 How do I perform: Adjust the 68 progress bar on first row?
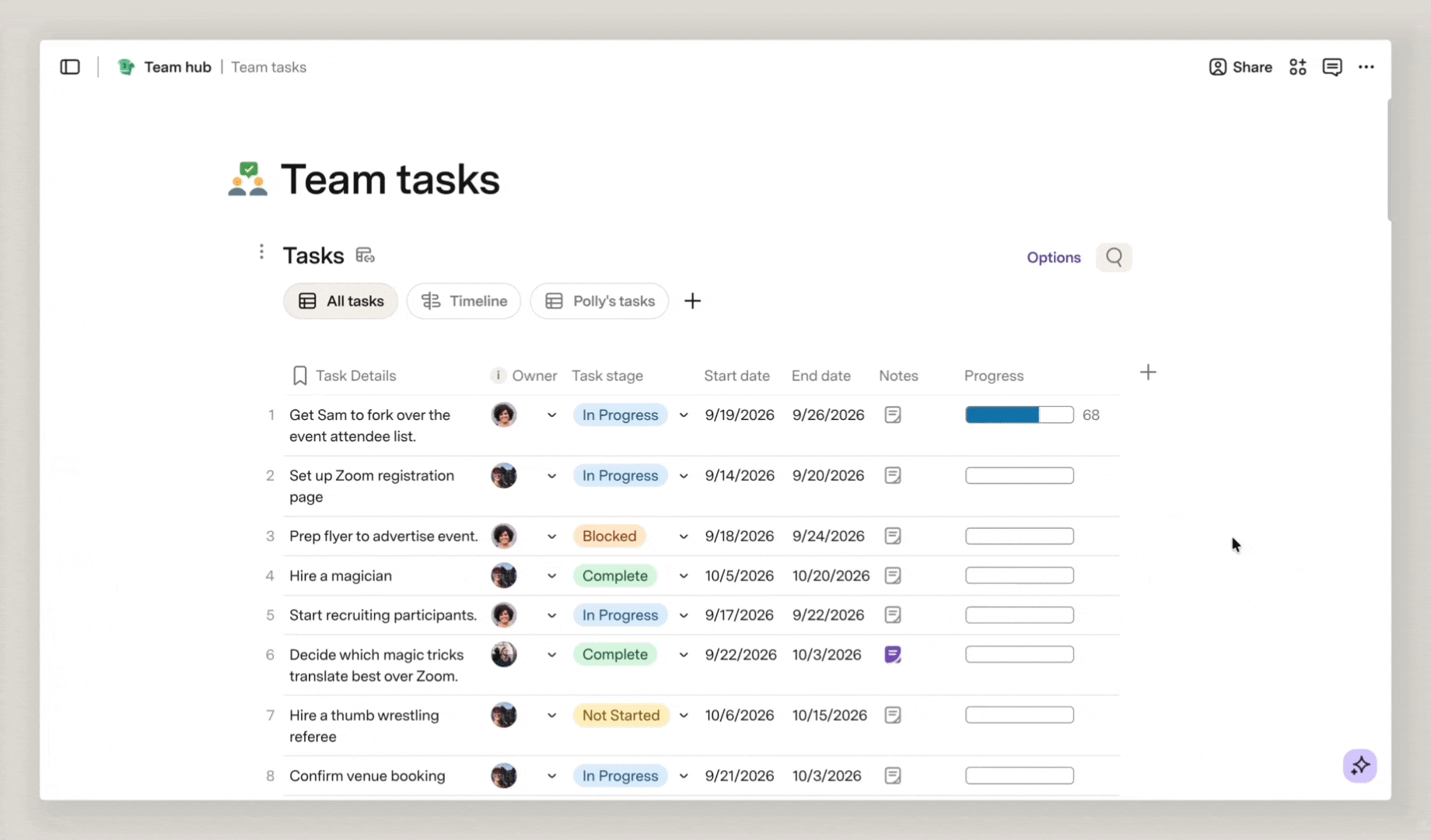(1019, 415)
